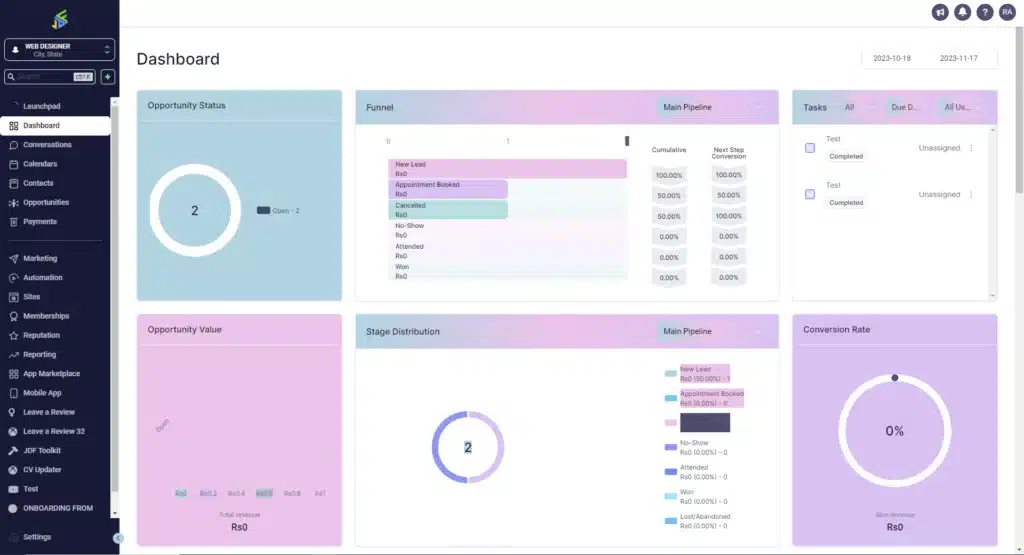
Task: Collapse sidebar using the arrow icon
Action: (118, 538)
